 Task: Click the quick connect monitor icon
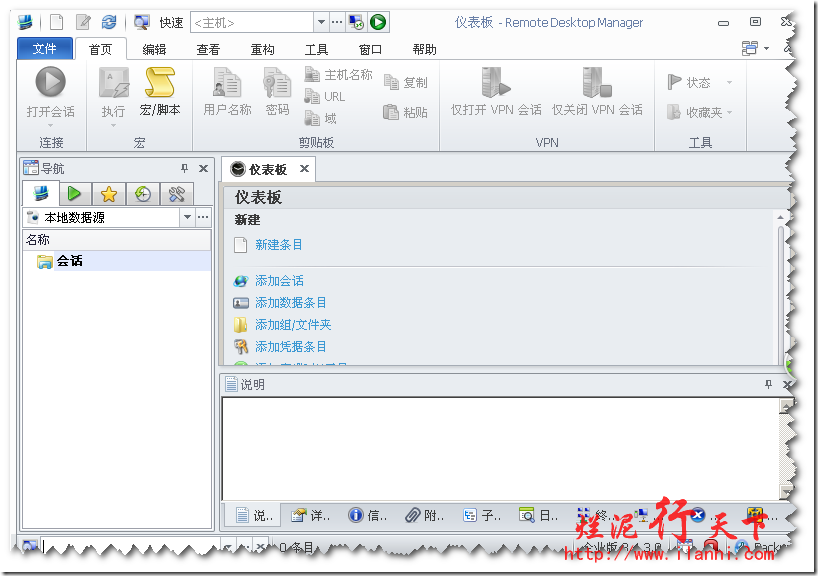point(142,22)
